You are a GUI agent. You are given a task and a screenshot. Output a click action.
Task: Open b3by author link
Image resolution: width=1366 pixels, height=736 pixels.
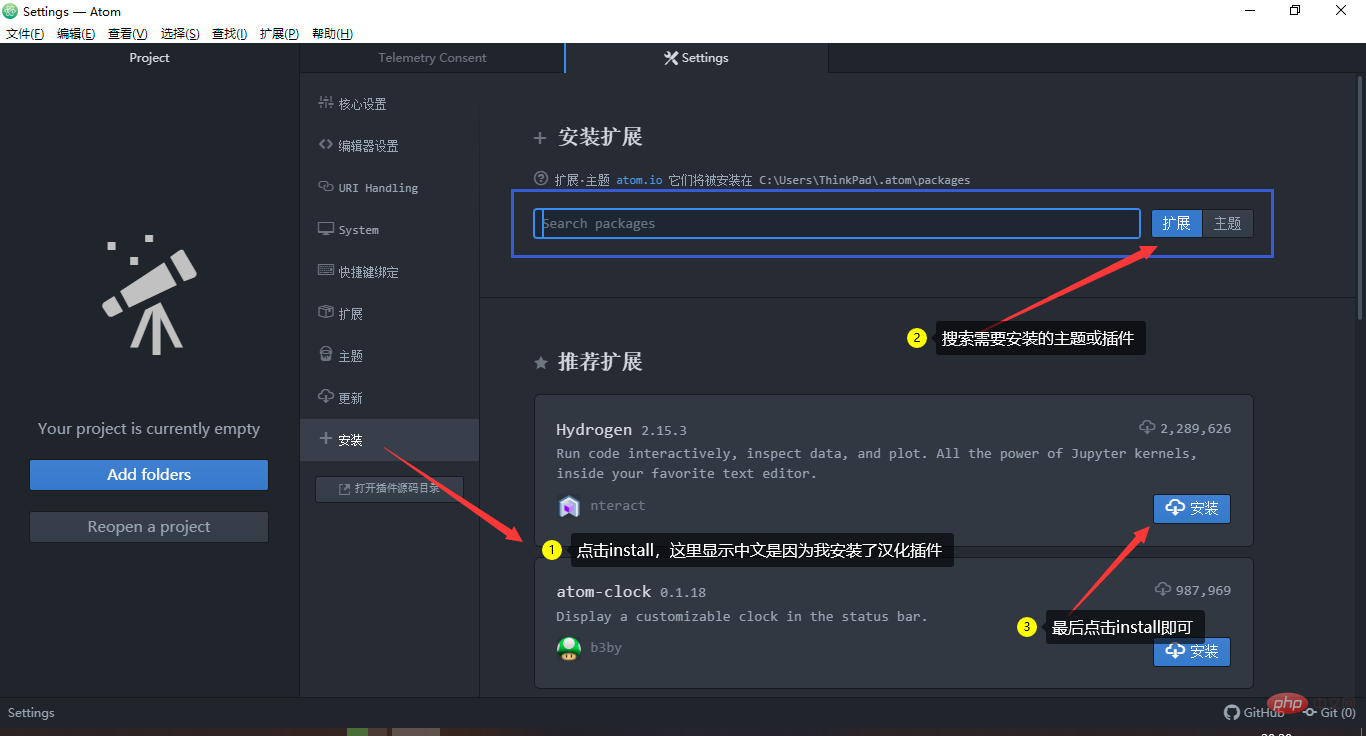[606, 648]
